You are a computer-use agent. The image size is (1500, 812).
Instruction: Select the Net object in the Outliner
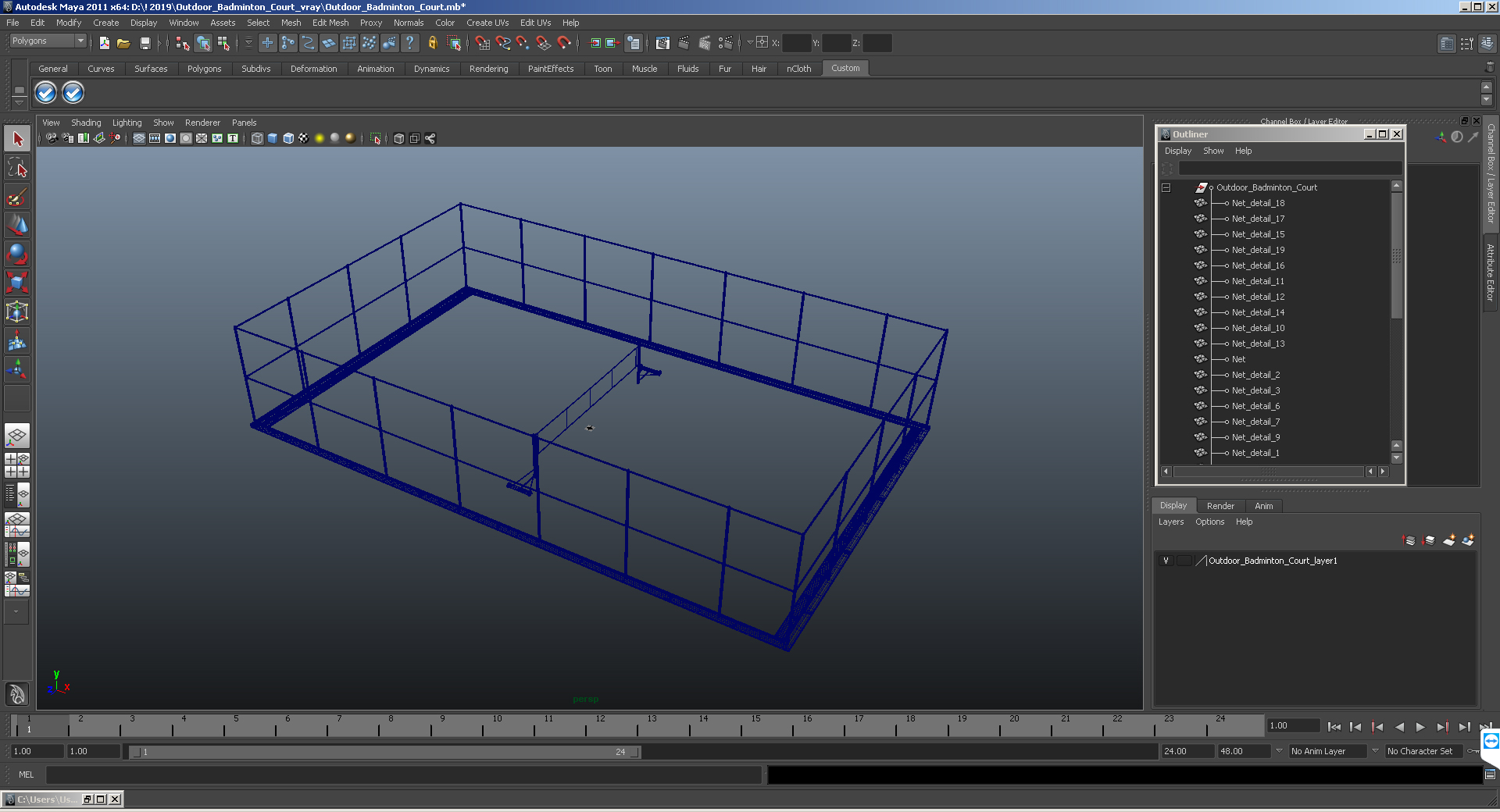(1238, 359)
